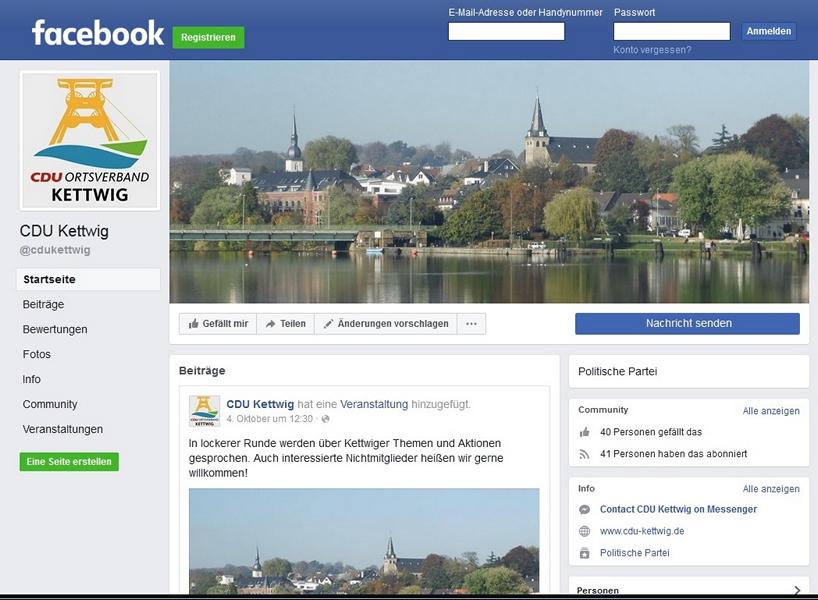818x600 pixels.
Task: Expand the Personen section chevron
Action: click(797, 590)
